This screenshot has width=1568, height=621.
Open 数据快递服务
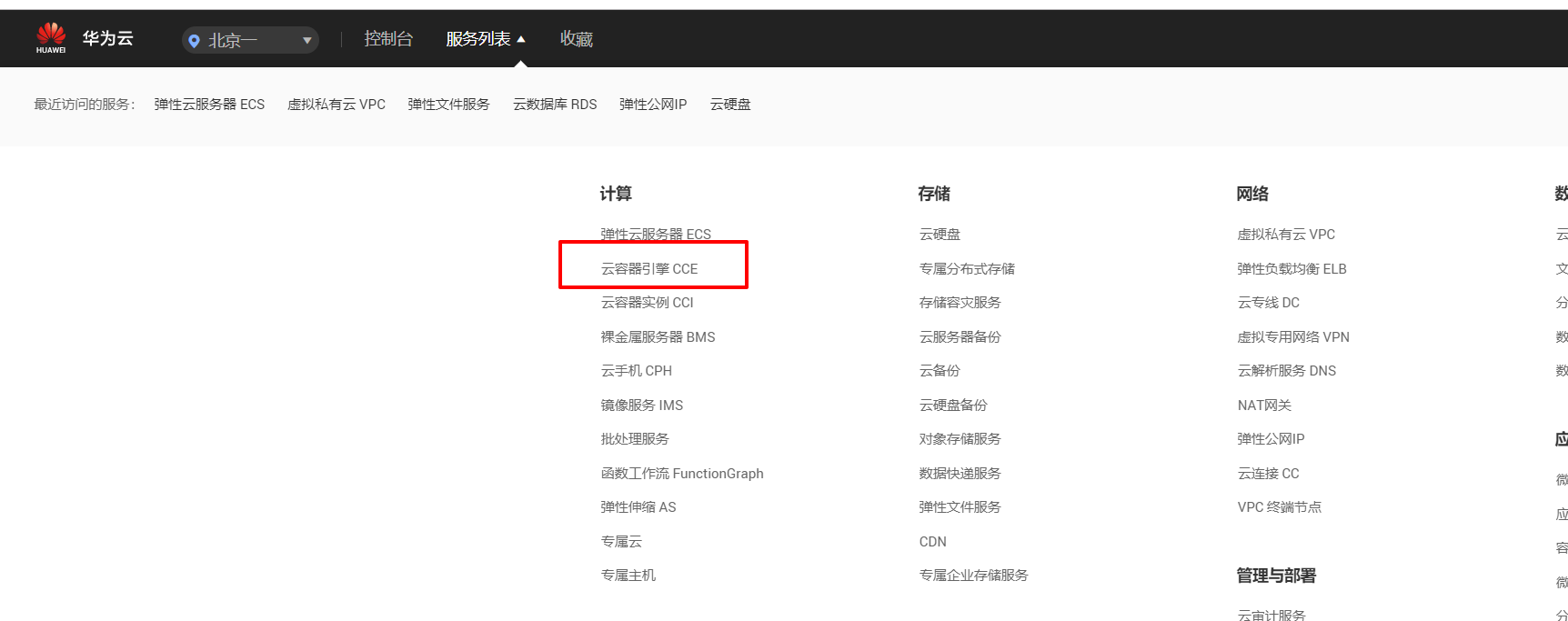point(960,474)
